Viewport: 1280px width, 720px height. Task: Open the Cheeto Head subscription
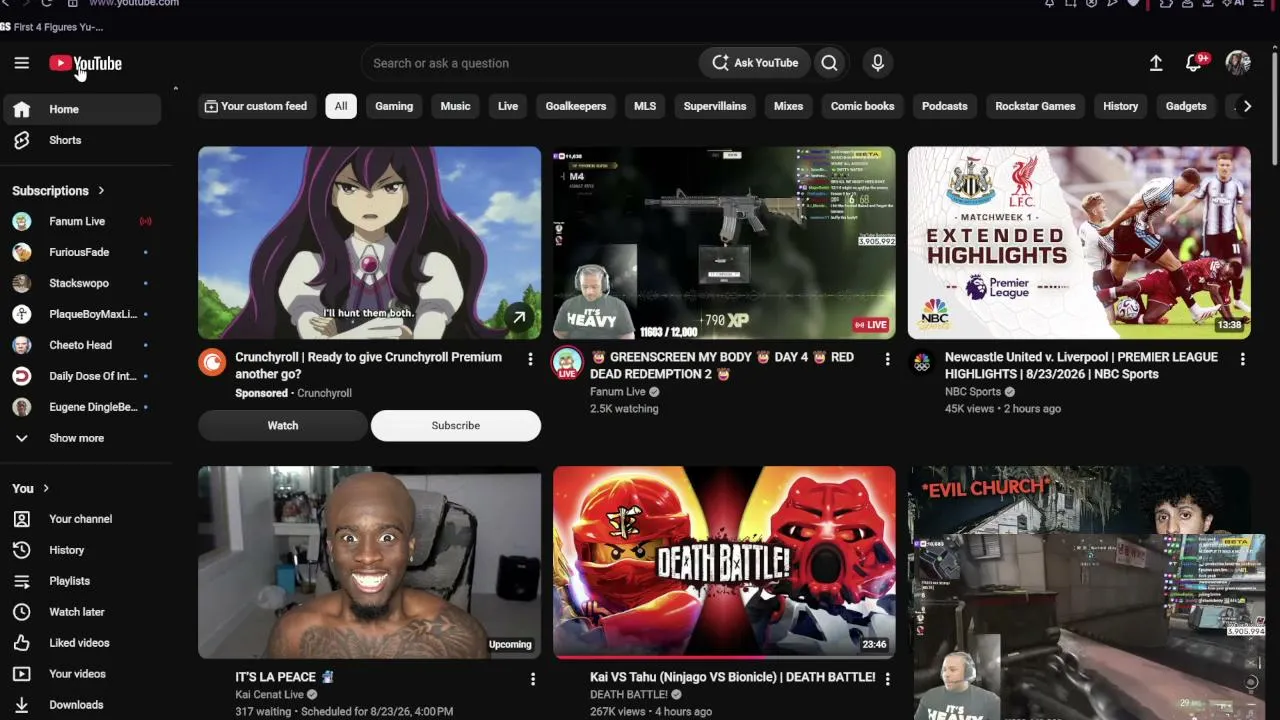click(x=82, y=345)
